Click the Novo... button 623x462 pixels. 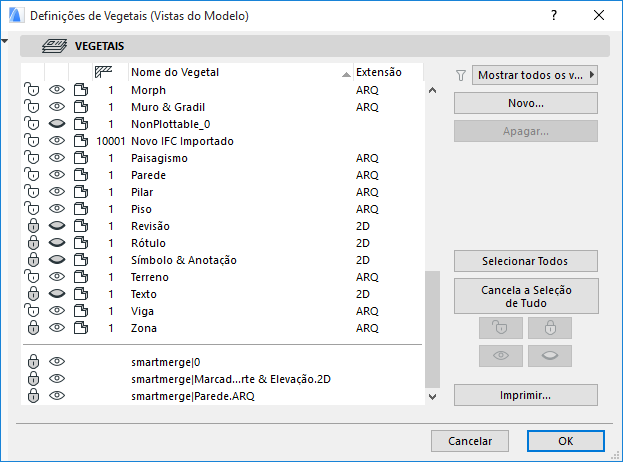pyautogui.click(x=525, y=103)
